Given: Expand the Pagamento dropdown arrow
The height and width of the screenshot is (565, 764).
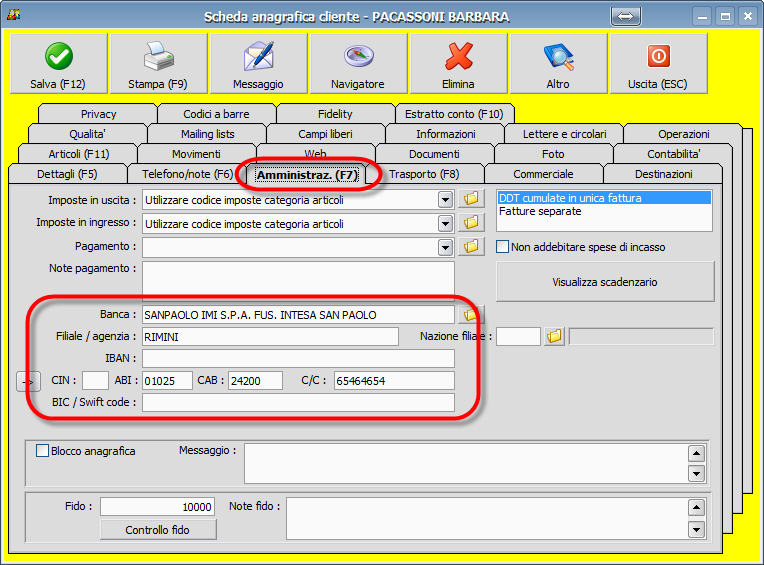Looking at the screenshot, I should [445, 247].
